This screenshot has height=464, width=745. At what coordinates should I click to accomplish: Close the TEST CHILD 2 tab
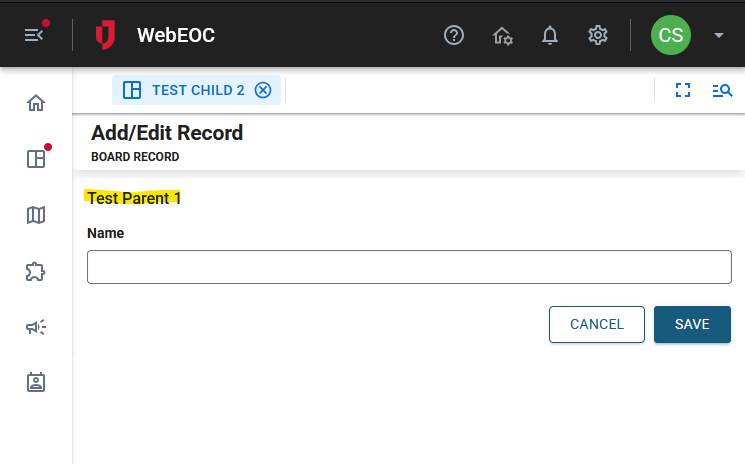click(263, 90)
